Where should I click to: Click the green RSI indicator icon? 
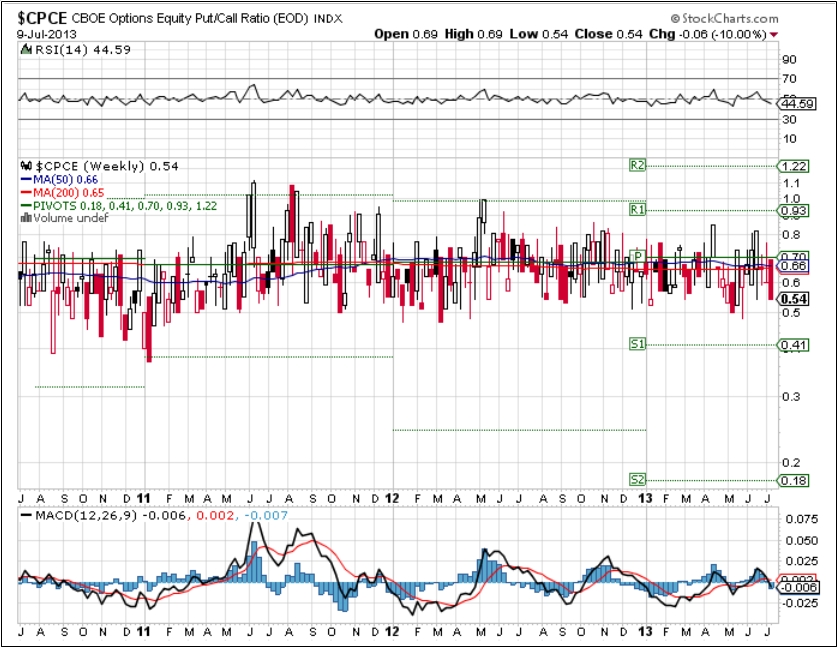click(x=26, y=50)
